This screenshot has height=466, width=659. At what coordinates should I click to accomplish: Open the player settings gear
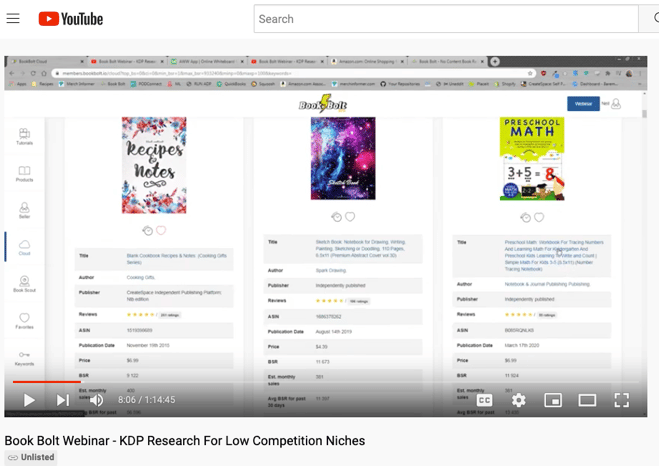click(519, 400)
